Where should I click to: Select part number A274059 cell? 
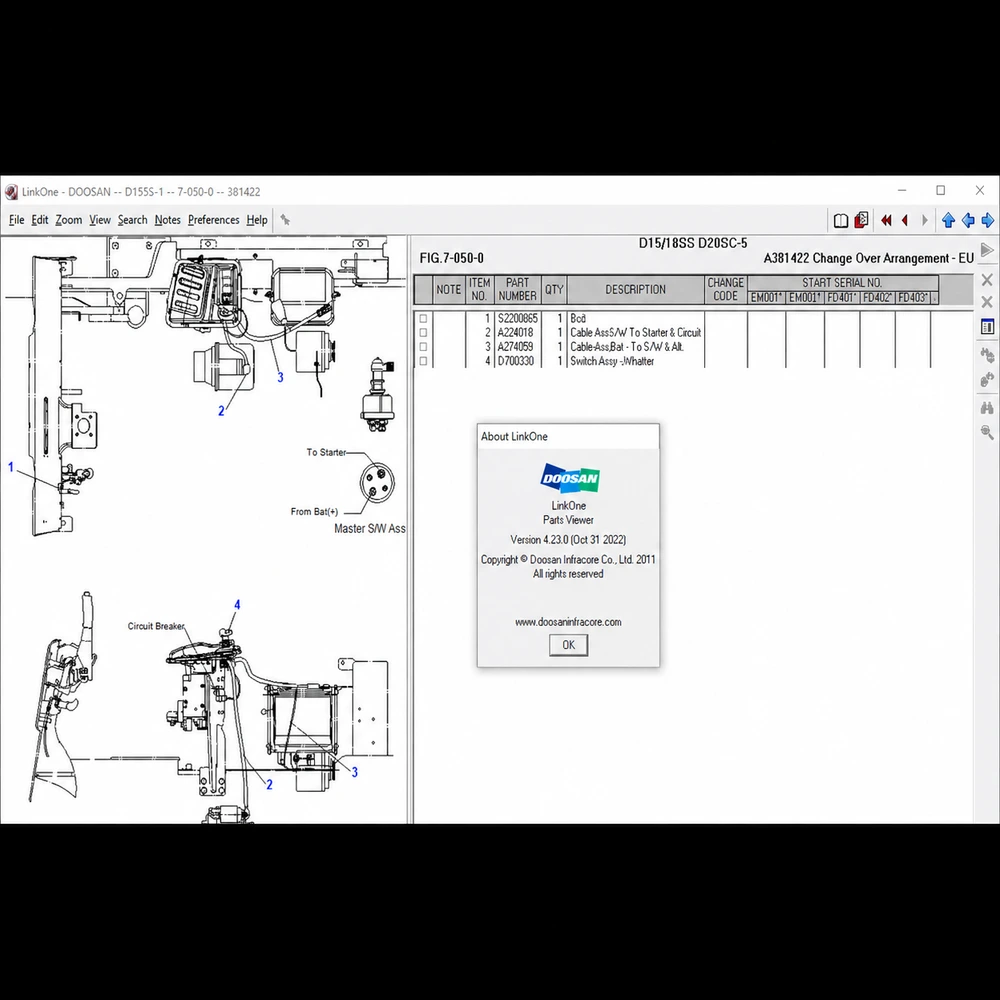point(515,347)
